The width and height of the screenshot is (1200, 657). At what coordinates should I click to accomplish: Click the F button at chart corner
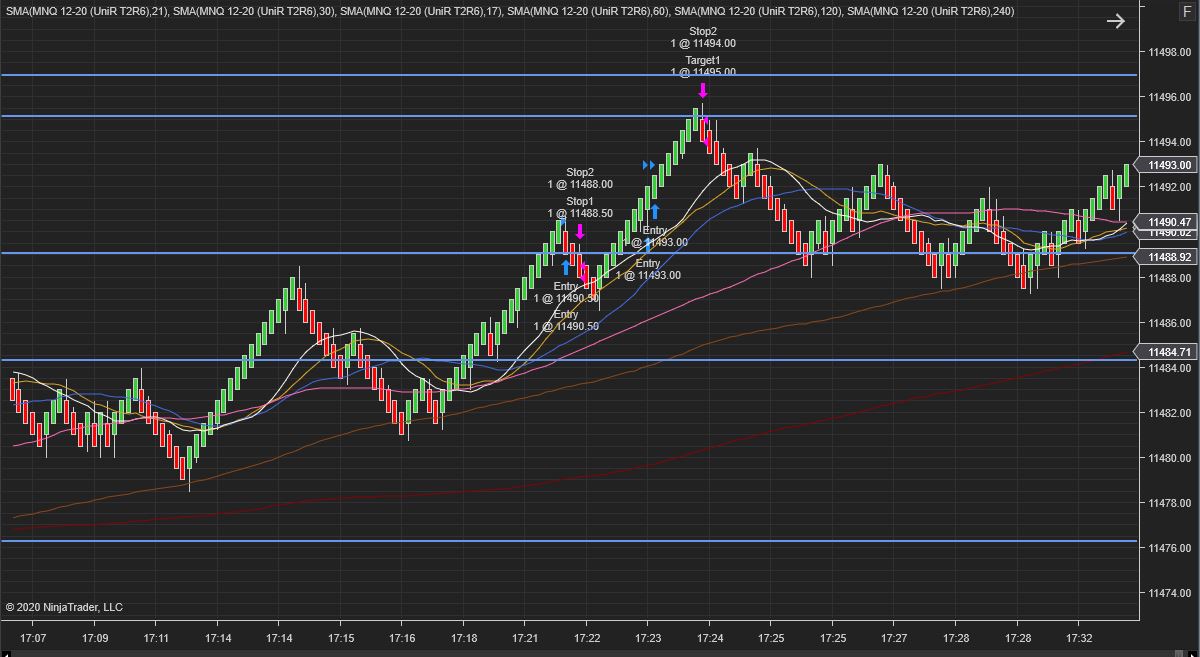tap(1187, 11)
